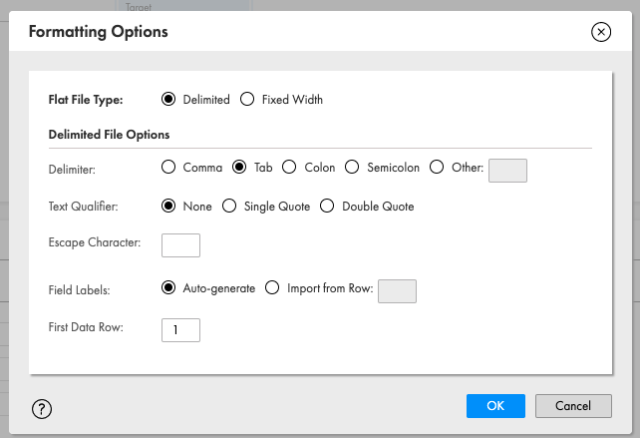Close the Formatting Options dialog
The image size is (640, 438).
[x=601, y=32]
